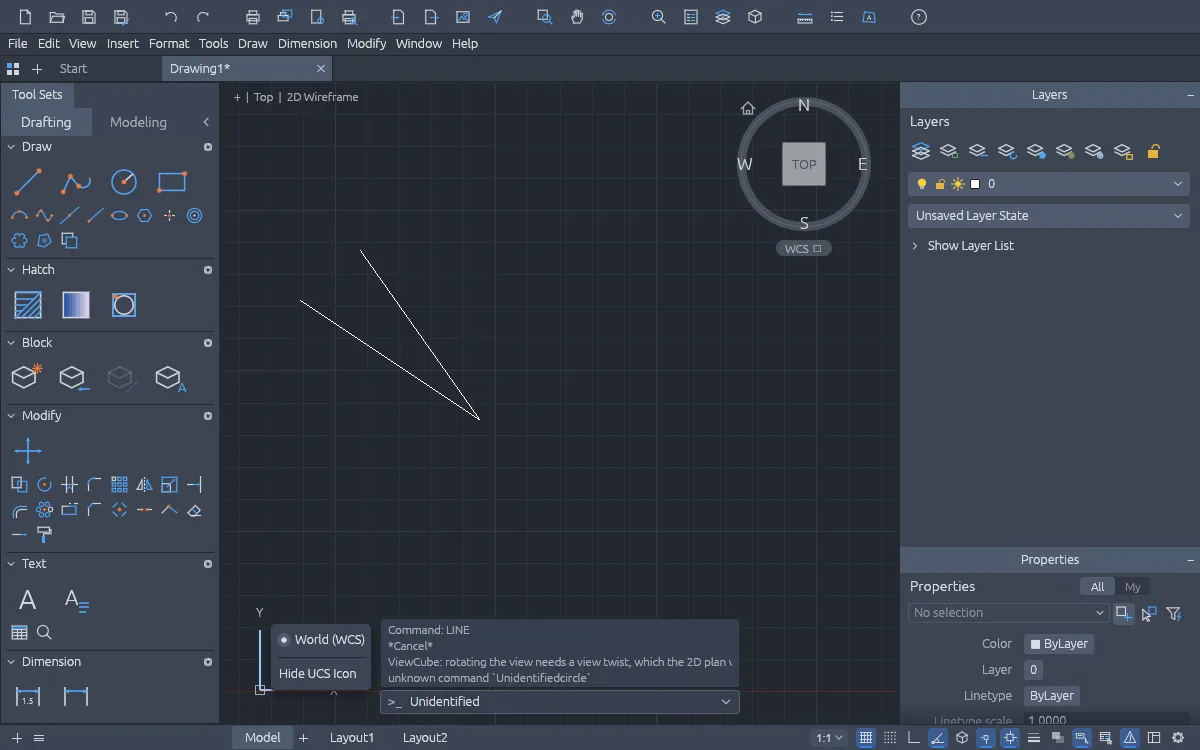The image size is (1200, 750).
Task: Select the first linear Dimension tool
Action: (x=28, y=697)
